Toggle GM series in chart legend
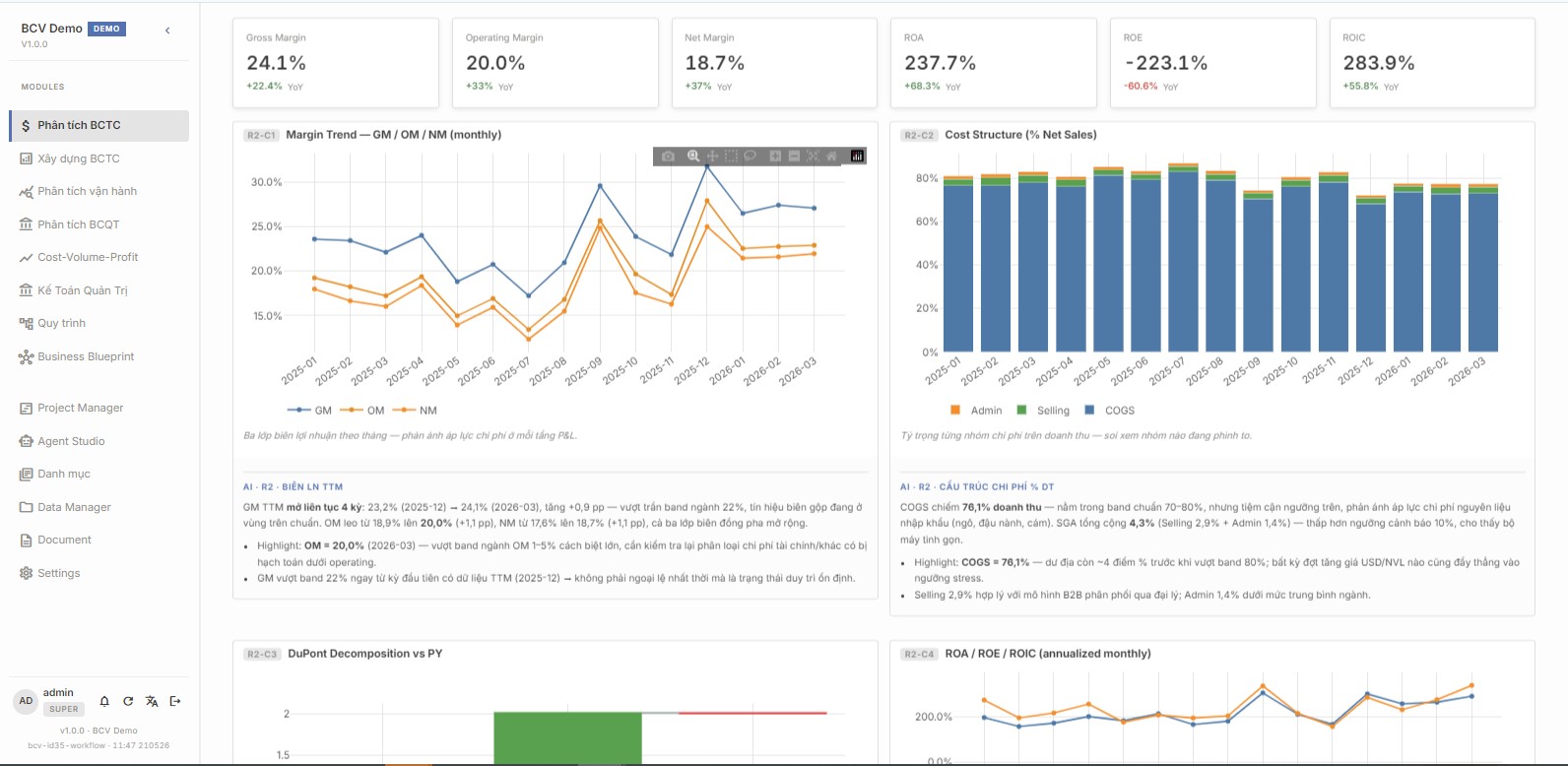The image size is (1568, 766). pos(309,411)
